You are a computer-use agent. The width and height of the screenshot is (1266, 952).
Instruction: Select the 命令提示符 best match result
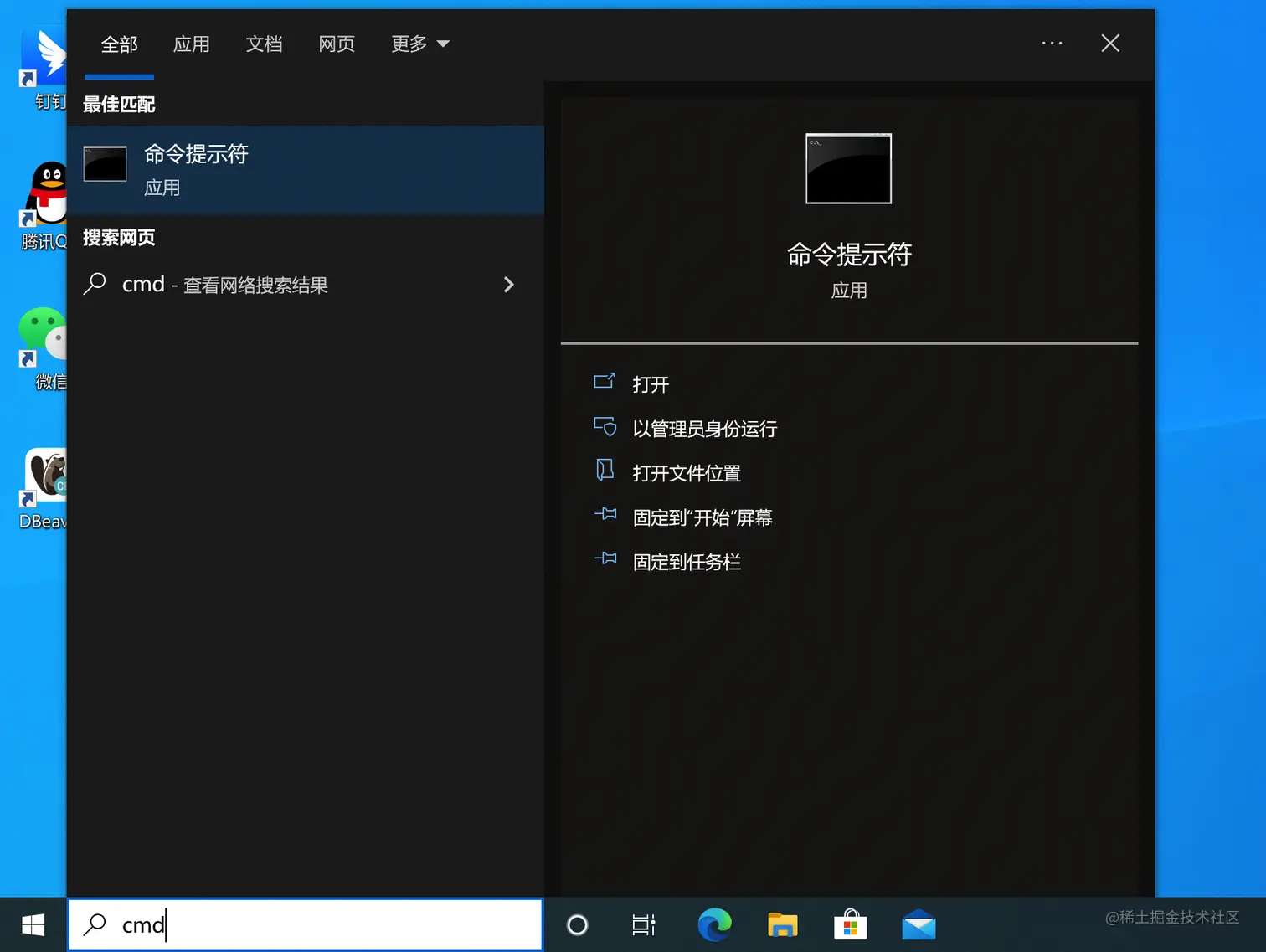(x=306, y=171)
